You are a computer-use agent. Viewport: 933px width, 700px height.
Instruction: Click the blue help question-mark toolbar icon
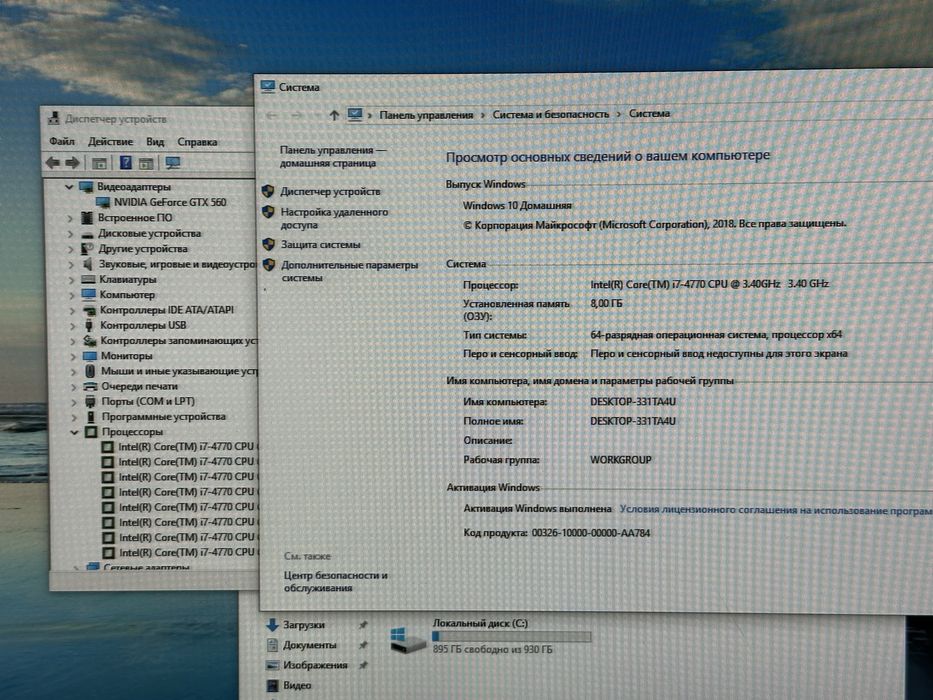pyautogui.click(x=126, y=162)
